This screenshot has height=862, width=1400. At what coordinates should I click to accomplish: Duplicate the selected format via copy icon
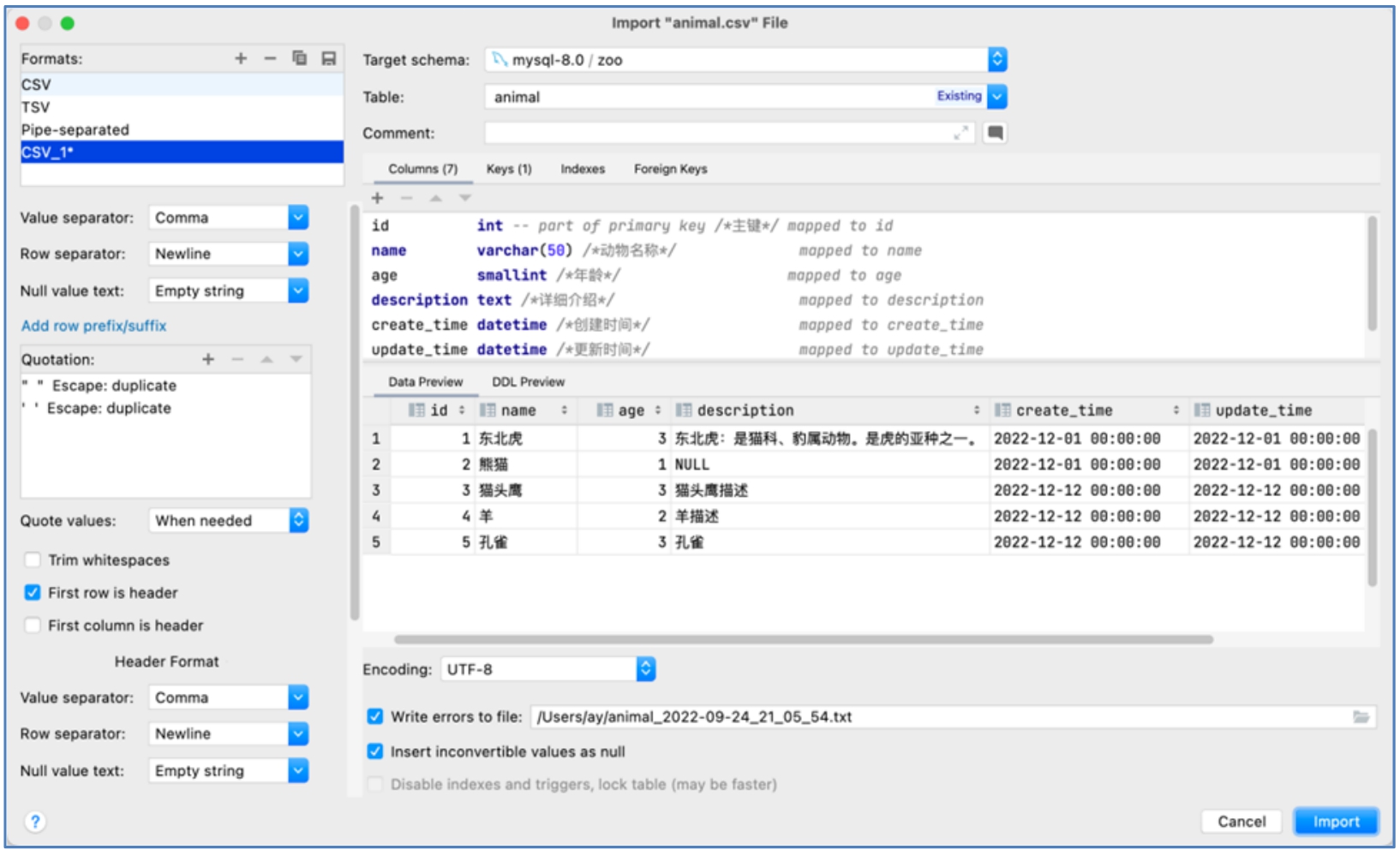click(299, 58)
